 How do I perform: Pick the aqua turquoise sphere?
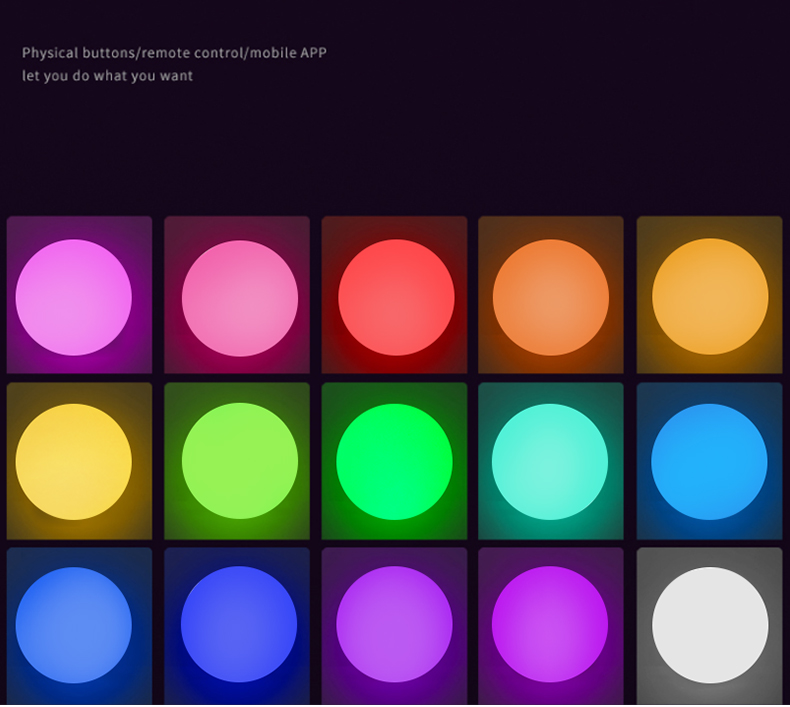coord(550,462)
